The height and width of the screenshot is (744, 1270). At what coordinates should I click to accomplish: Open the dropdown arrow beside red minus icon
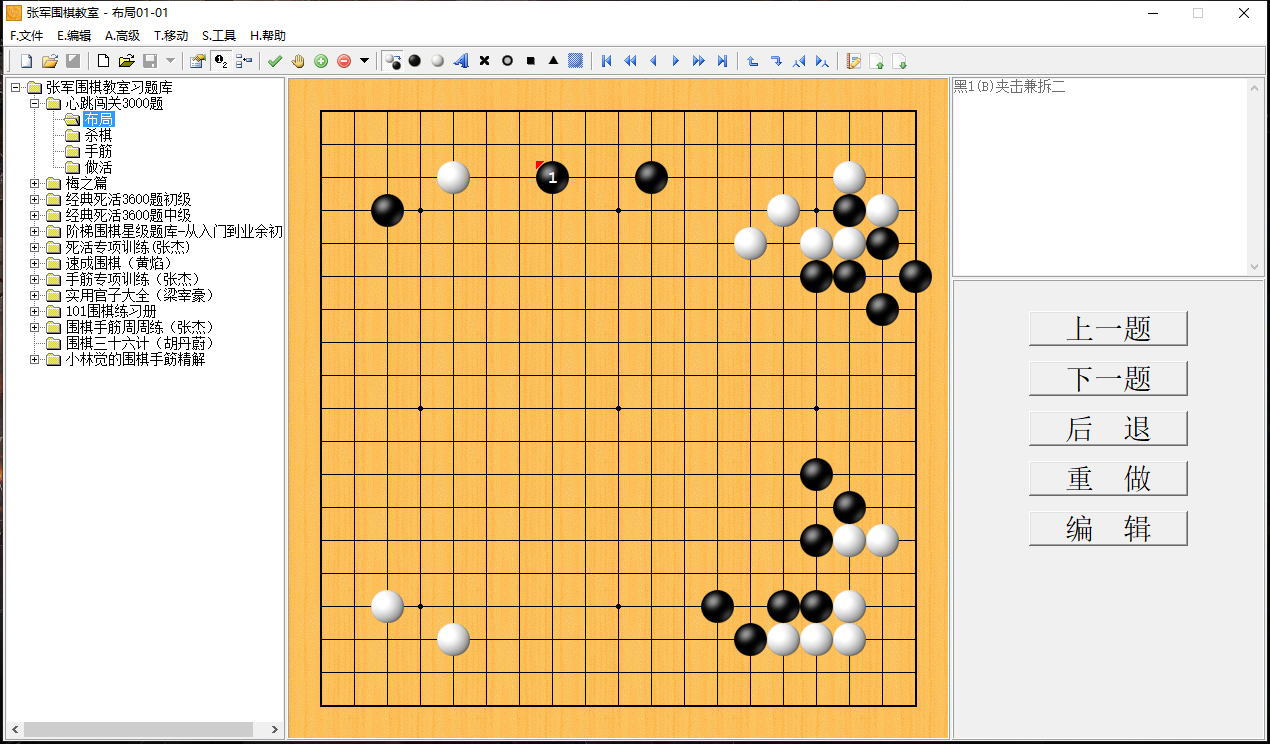click(364, 61)
